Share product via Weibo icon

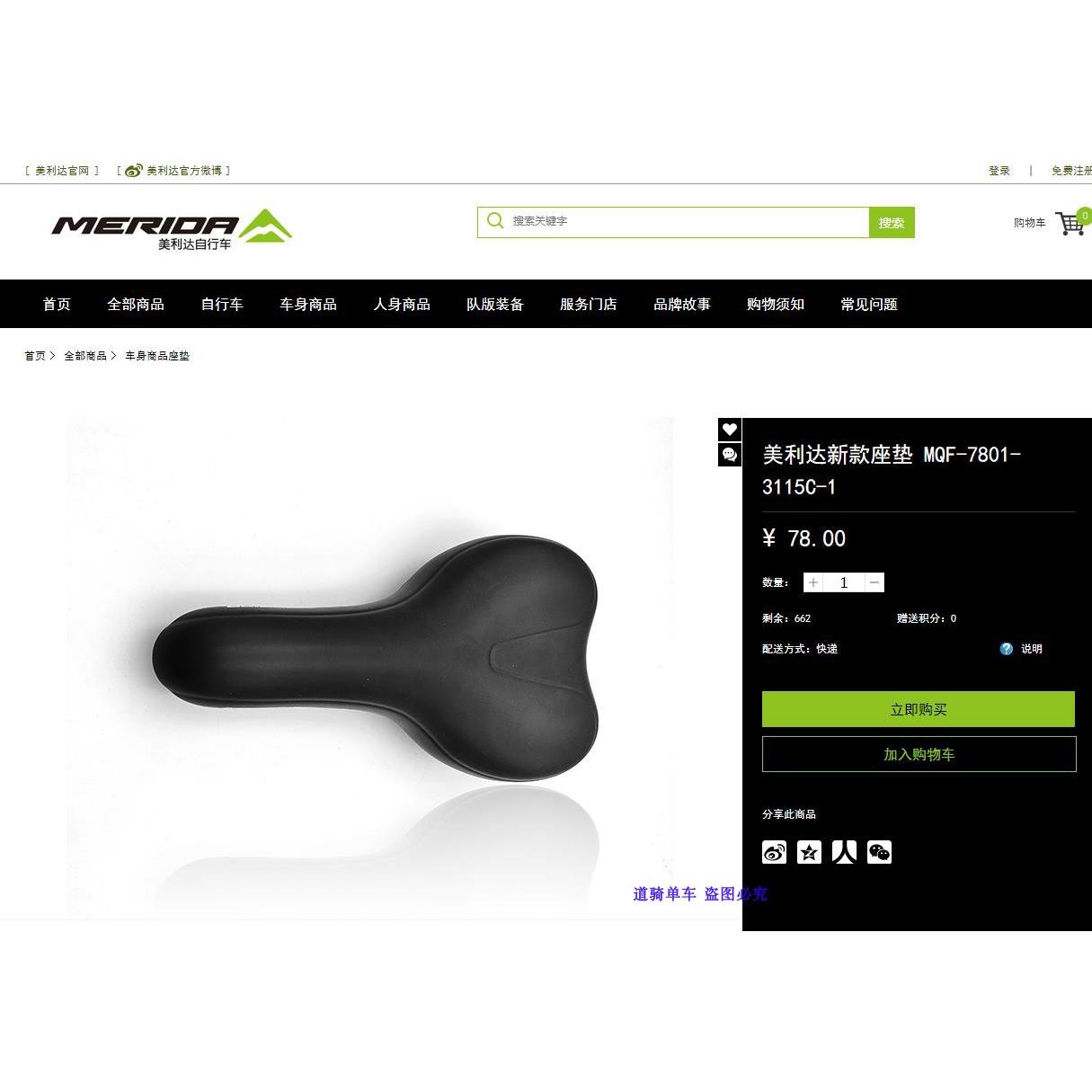coord(775,852)
